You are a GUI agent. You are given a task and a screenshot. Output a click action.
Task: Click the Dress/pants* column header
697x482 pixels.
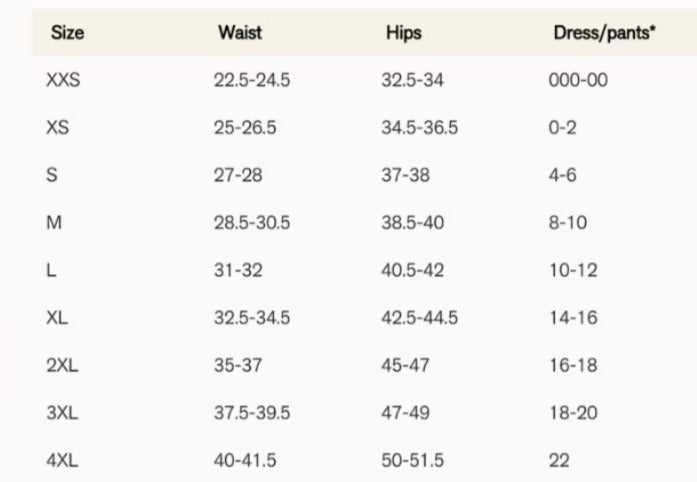click(604, 32)
